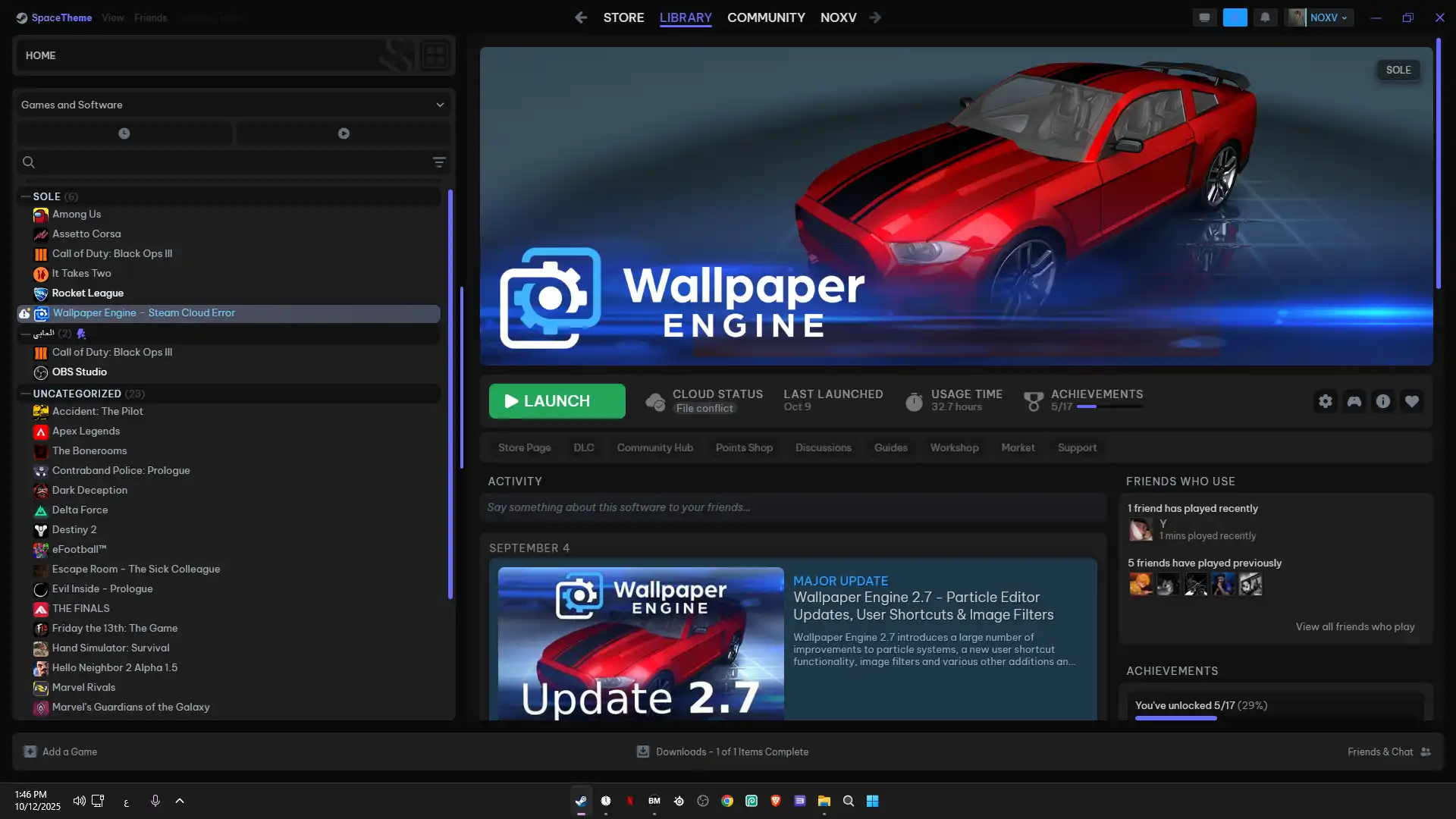Click the heart favorite icon
1456x819 pixels.
tap(1411, 401)
